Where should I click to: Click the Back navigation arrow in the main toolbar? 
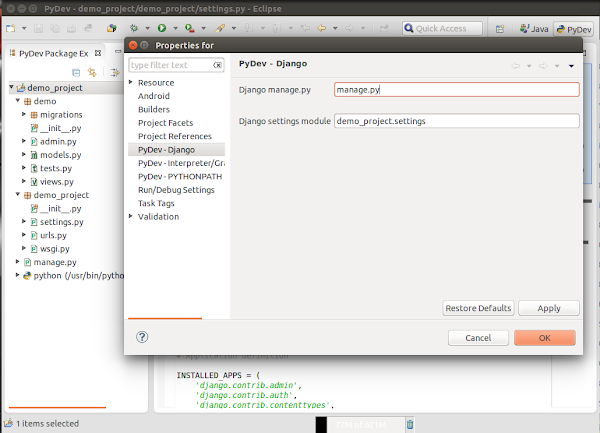[x=322, y=28]
